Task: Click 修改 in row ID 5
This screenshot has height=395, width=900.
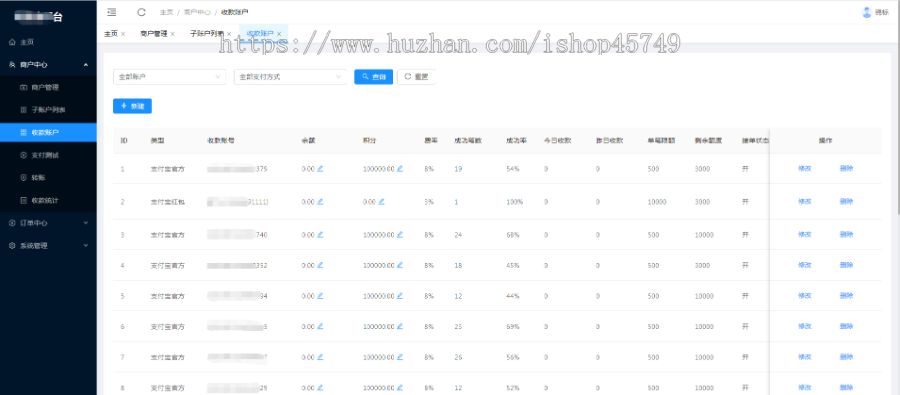Action: point(805,296)
